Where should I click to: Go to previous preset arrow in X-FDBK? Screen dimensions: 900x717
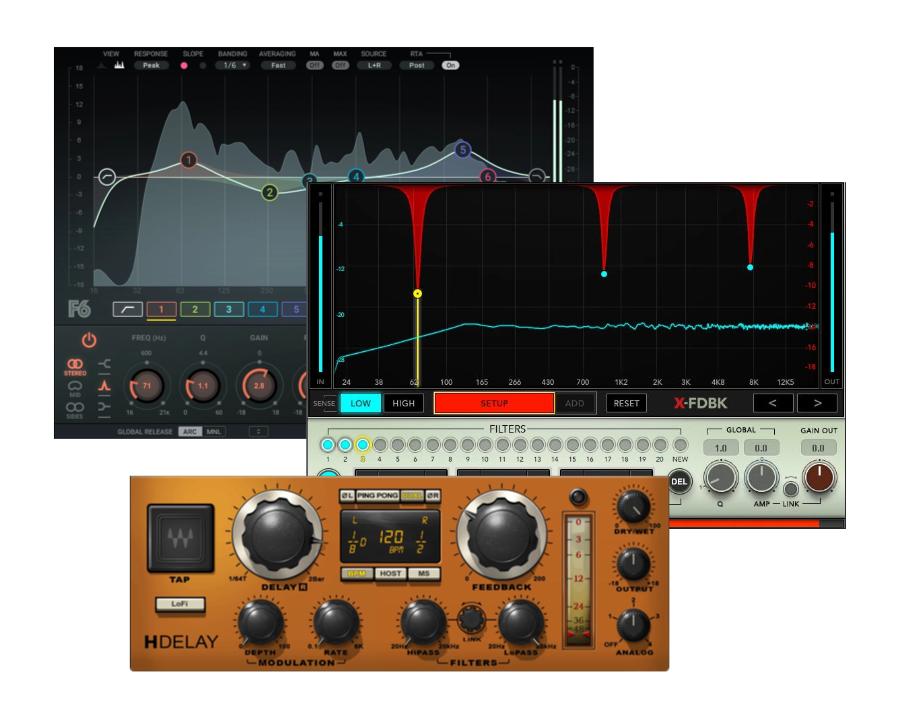(x=773, y=403)
